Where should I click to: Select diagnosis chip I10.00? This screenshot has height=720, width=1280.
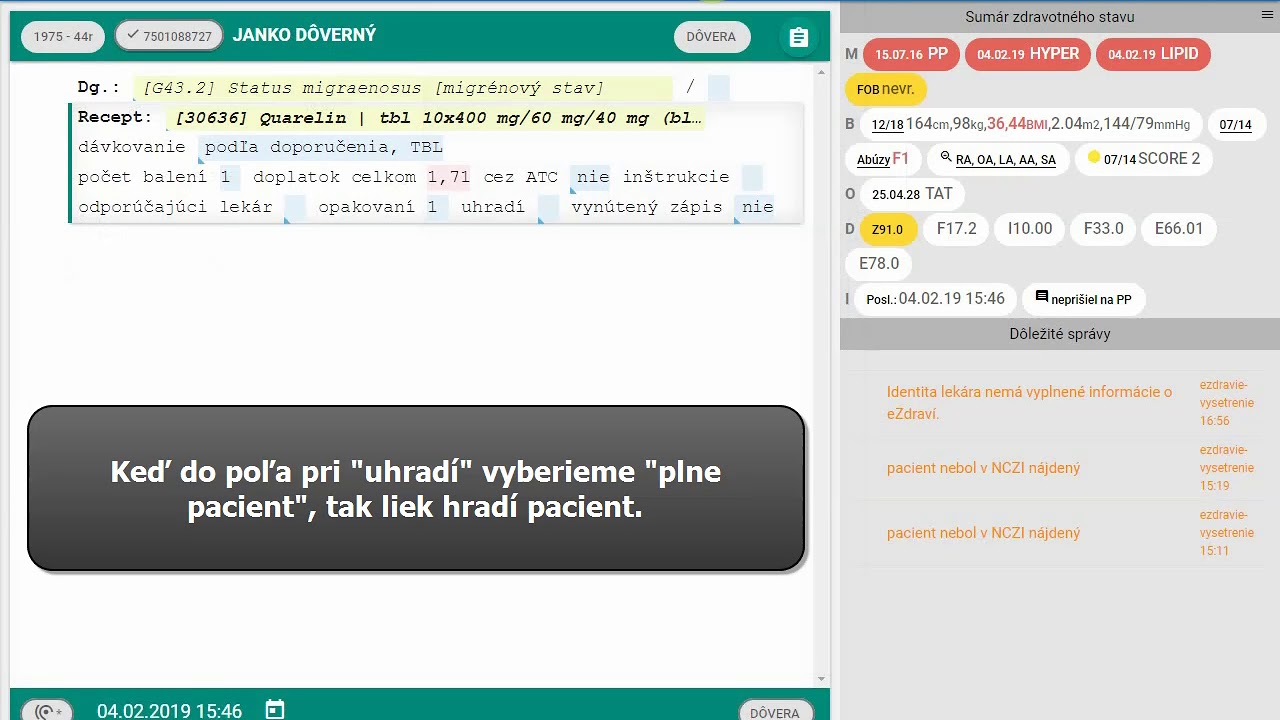pyautogui.click(x=1030, y=229)
